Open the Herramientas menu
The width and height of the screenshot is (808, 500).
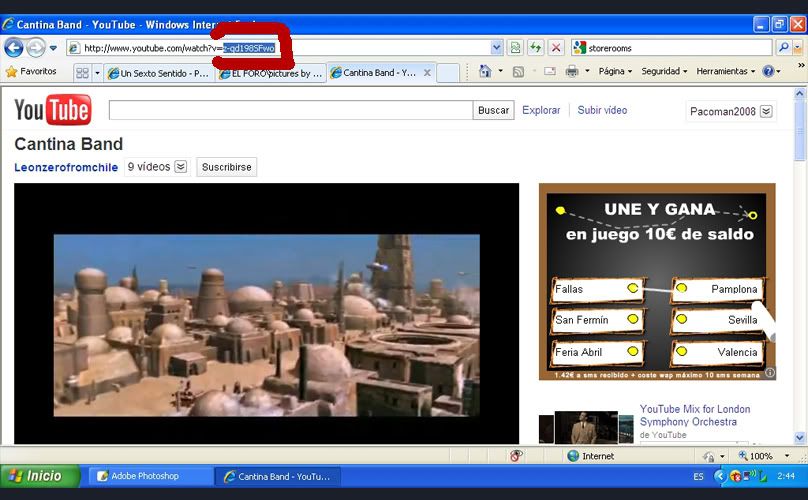[726, 71]
